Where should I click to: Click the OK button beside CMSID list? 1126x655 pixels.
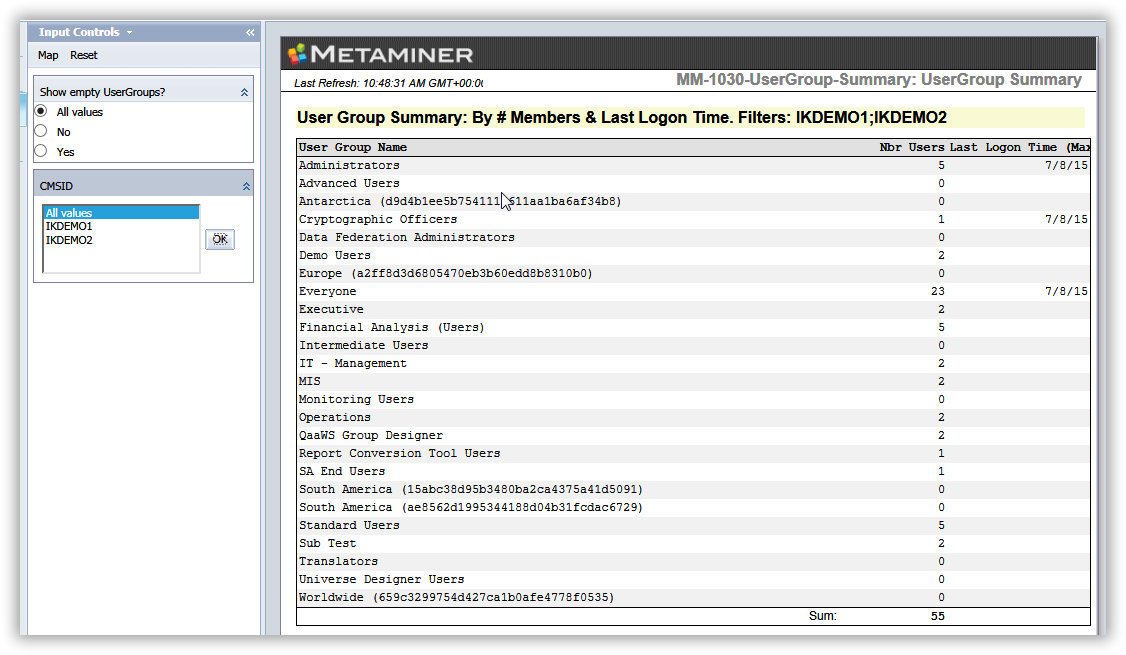coord(220,239)
